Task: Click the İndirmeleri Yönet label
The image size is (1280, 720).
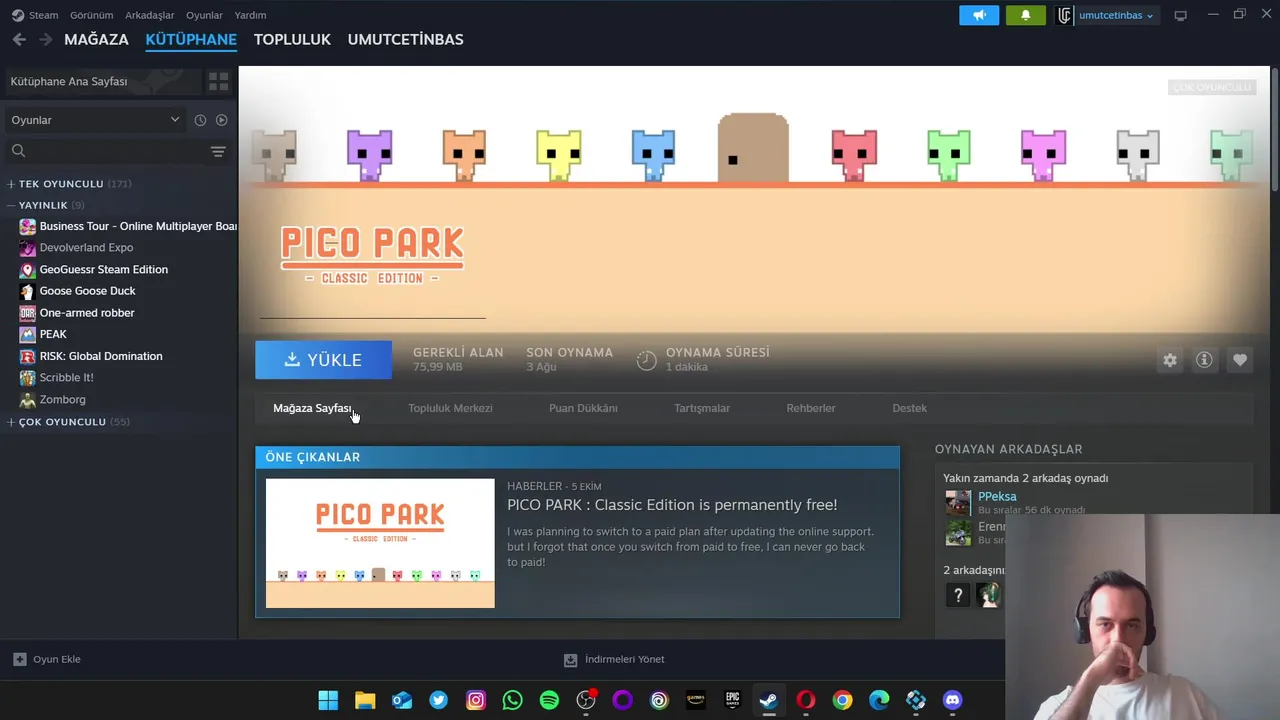Action: pyautogui.click(x=624, y=660)
